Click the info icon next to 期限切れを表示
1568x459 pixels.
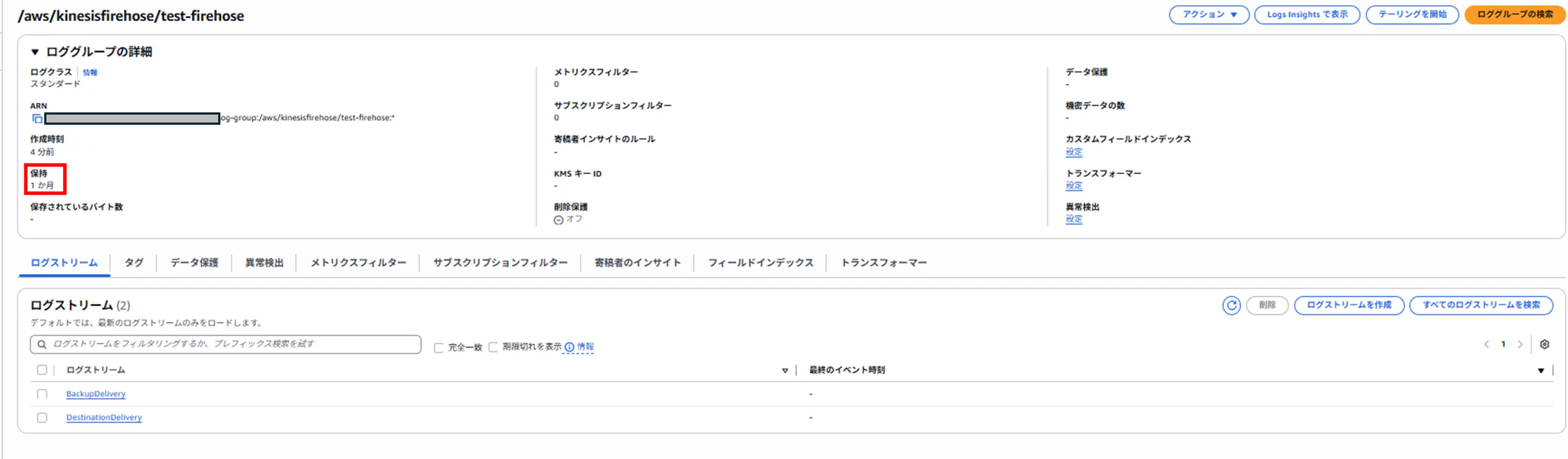(x=569, y=347)
